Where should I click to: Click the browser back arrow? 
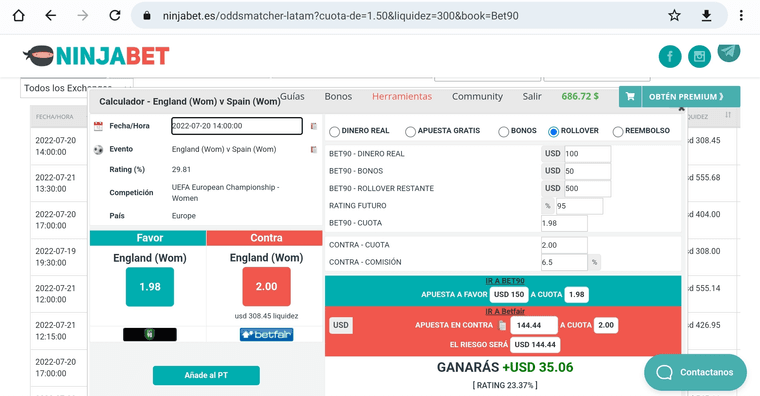tap(50, 16)
